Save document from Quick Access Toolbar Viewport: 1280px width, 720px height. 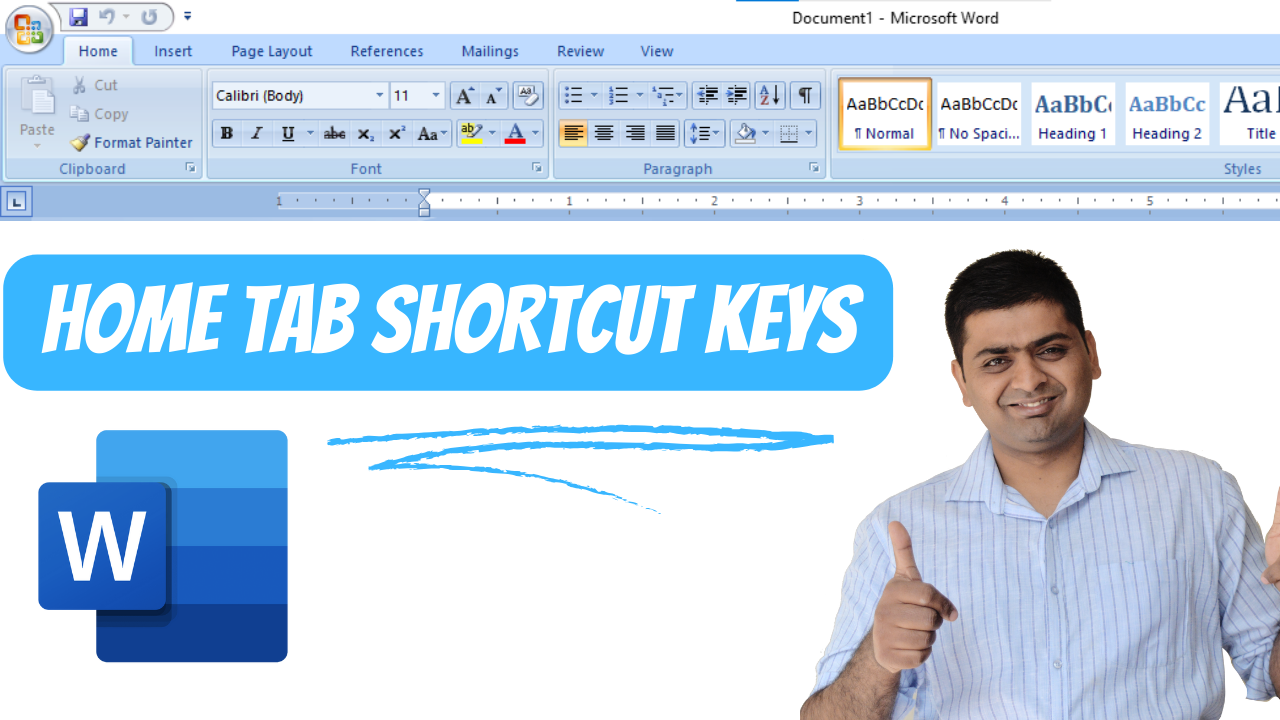pos(78,17)
